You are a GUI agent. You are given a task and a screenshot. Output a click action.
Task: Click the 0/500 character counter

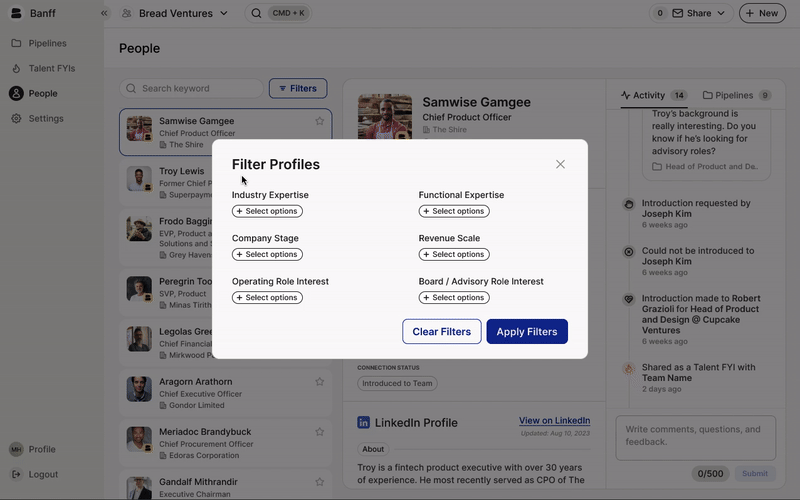pos(710,473)
